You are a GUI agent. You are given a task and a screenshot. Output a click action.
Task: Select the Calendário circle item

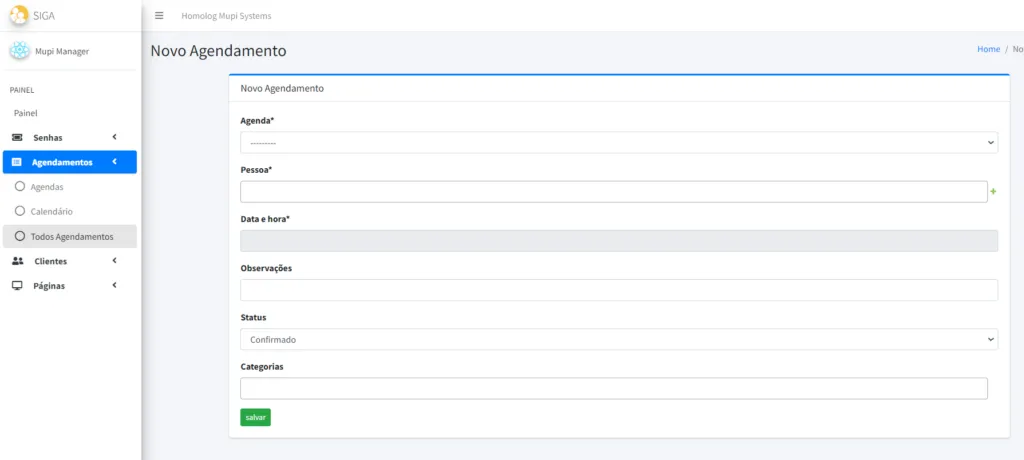click(20, 212)
